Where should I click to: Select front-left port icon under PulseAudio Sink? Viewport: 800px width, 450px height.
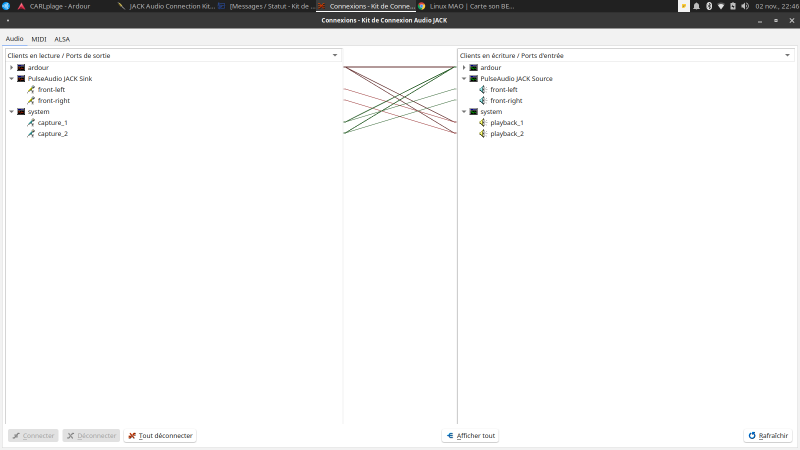pyautogui.click(x=31, y=89)
